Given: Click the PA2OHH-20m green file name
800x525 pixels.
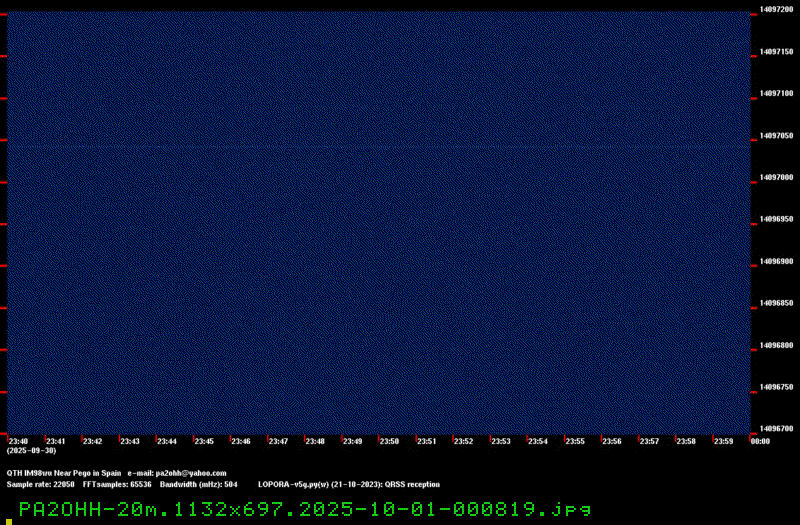Looking at the screenshot, I should tap(305, 509).
